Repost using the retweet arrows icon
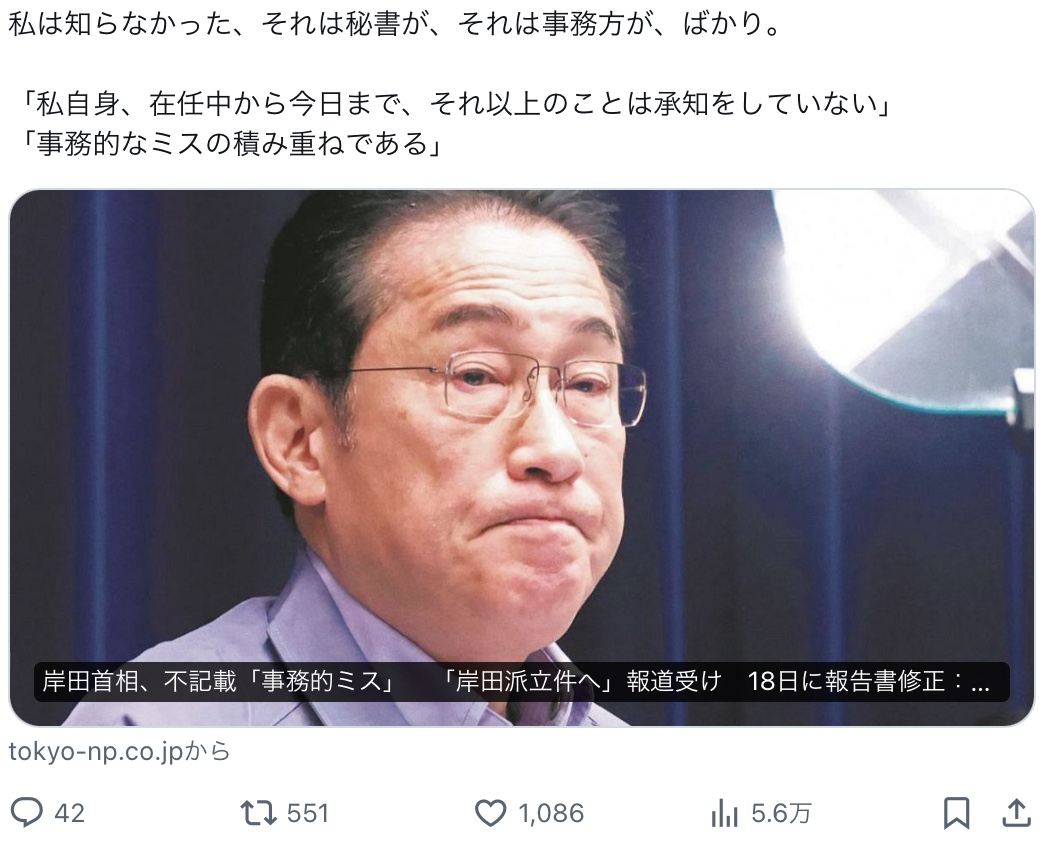The width and height of the screenshot is (1063, 849). coord(258,812)
